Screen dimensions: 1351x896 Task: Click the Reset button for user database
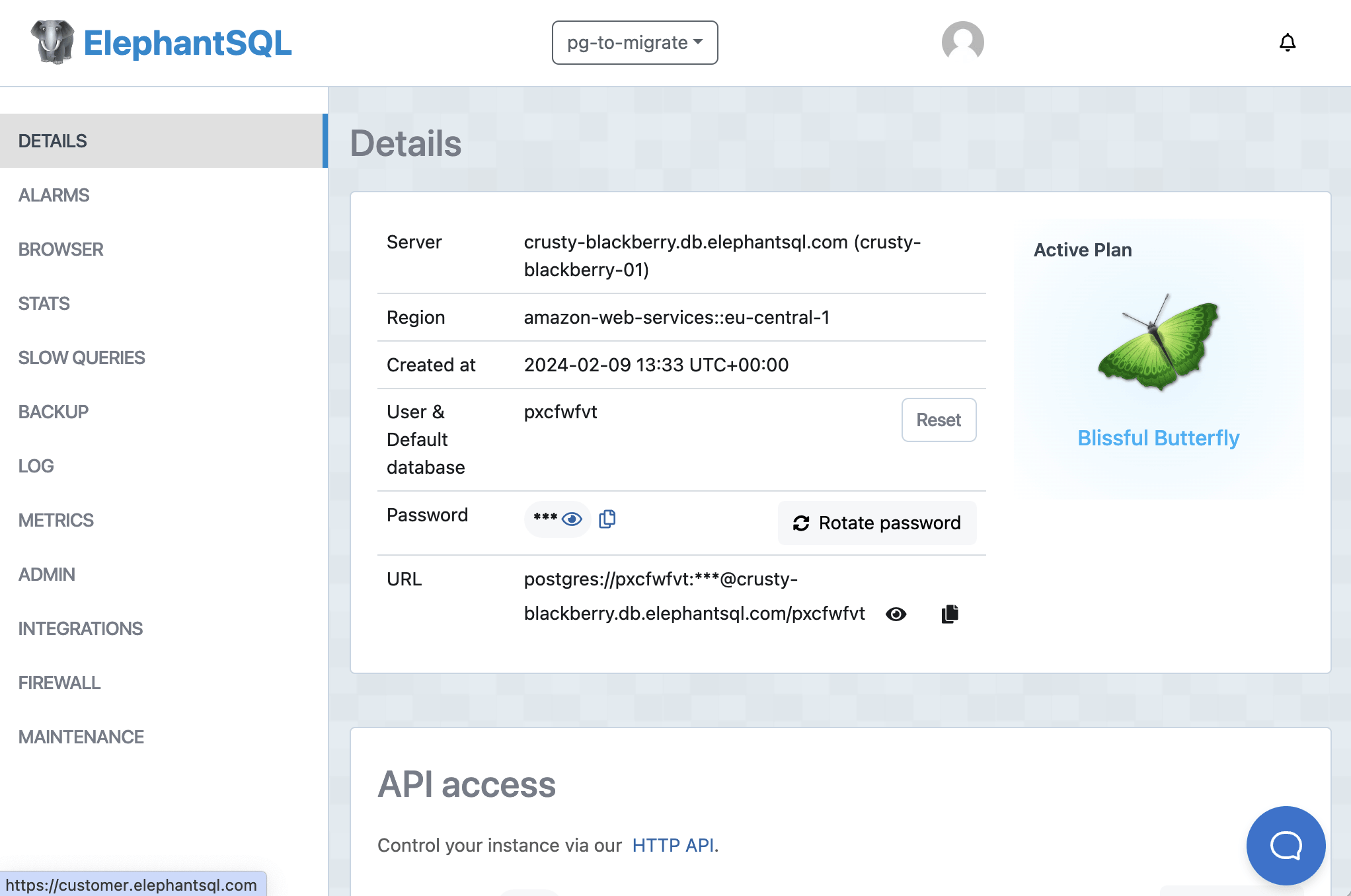point(938,420)
